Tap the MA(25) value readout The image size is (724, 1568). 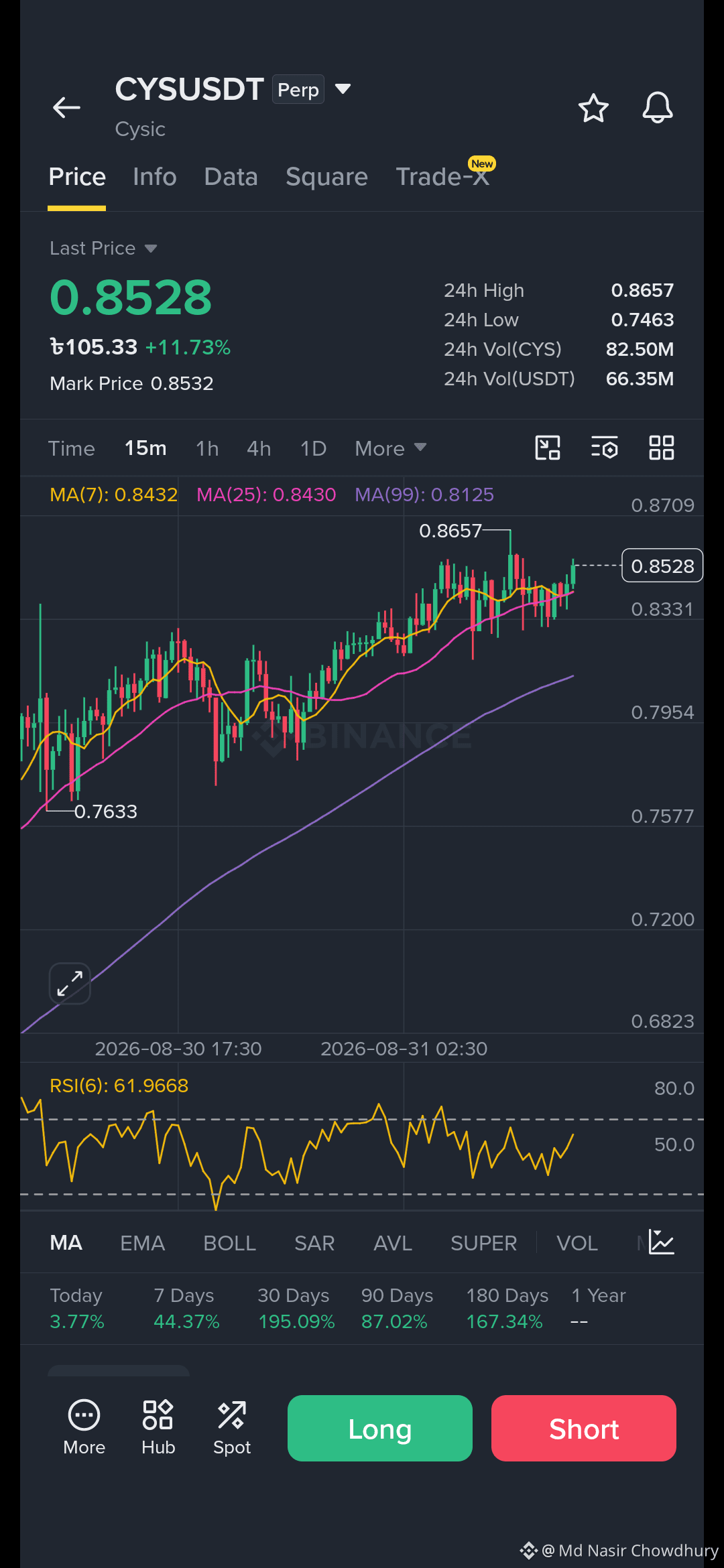(x=266, y=495)
